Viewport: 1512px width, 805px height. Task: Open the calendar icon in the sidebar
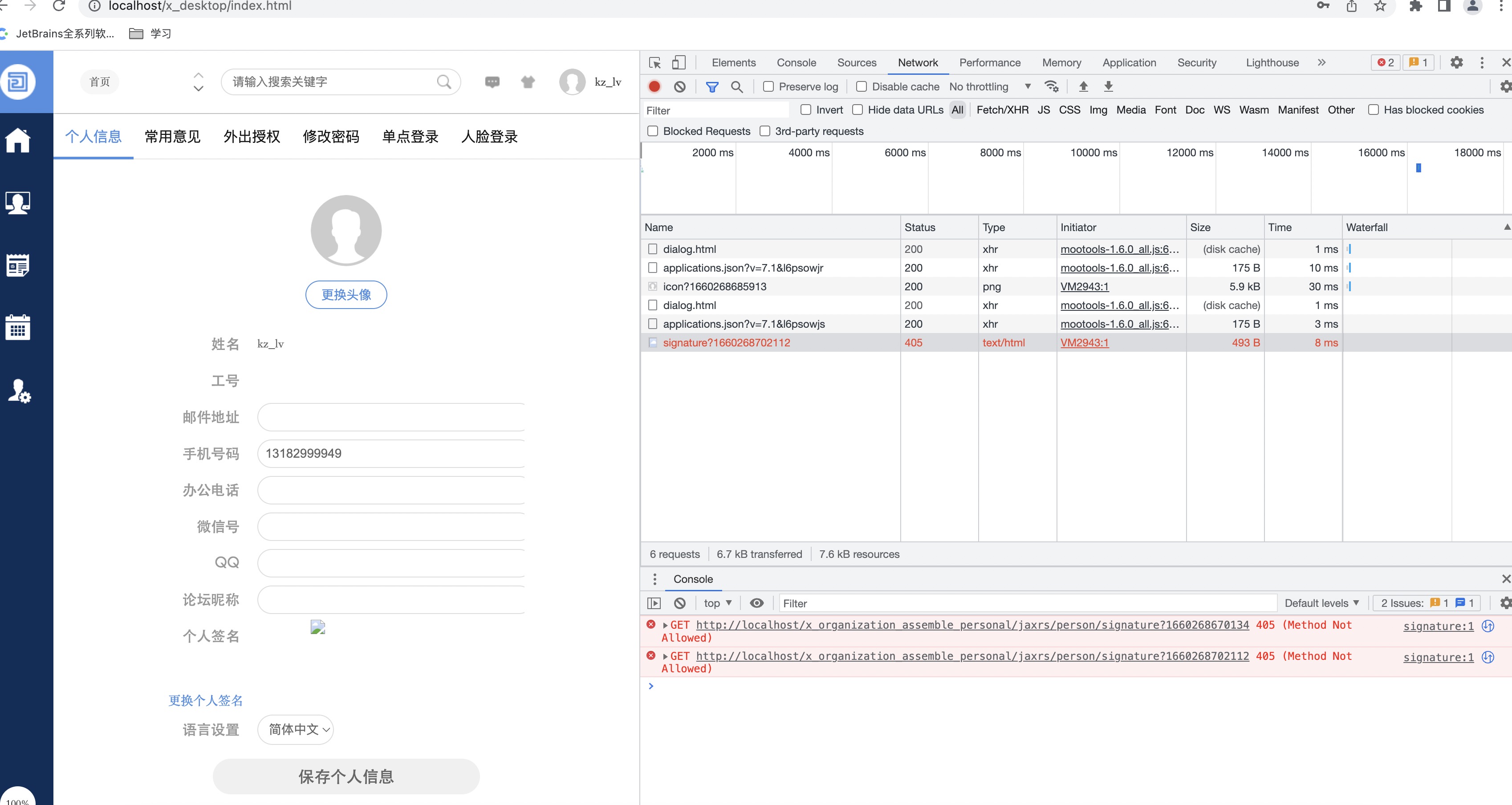coord(18,326)
